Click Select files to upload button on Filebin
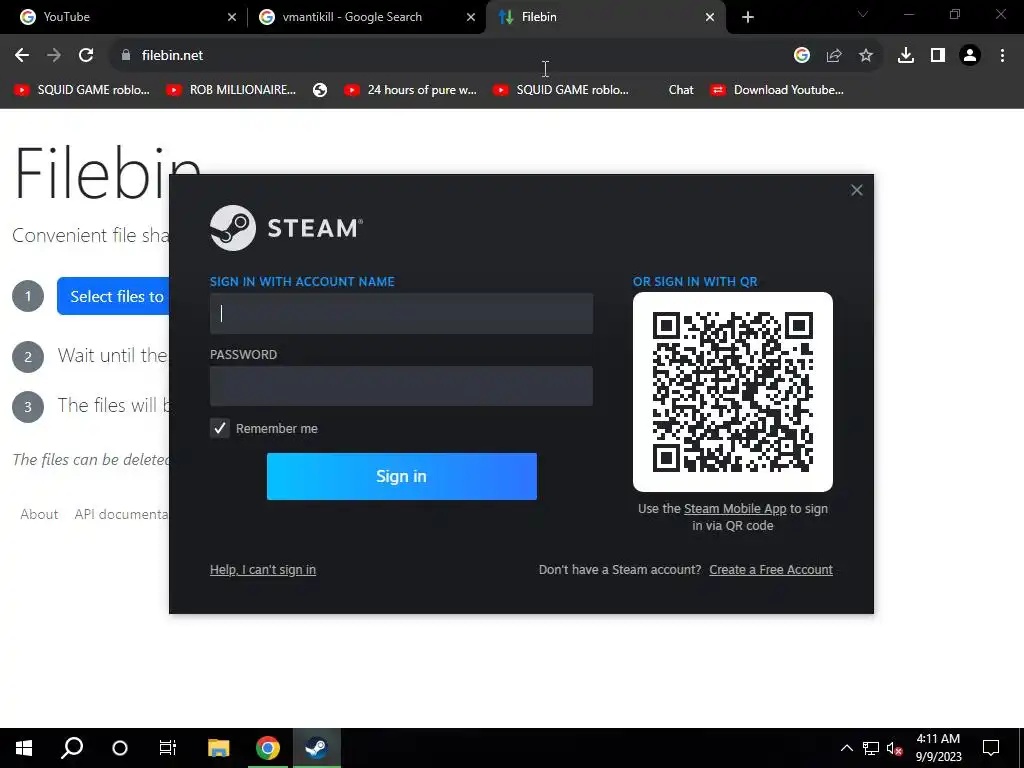Screen dimensions: 1024x768 coord(113,296)
